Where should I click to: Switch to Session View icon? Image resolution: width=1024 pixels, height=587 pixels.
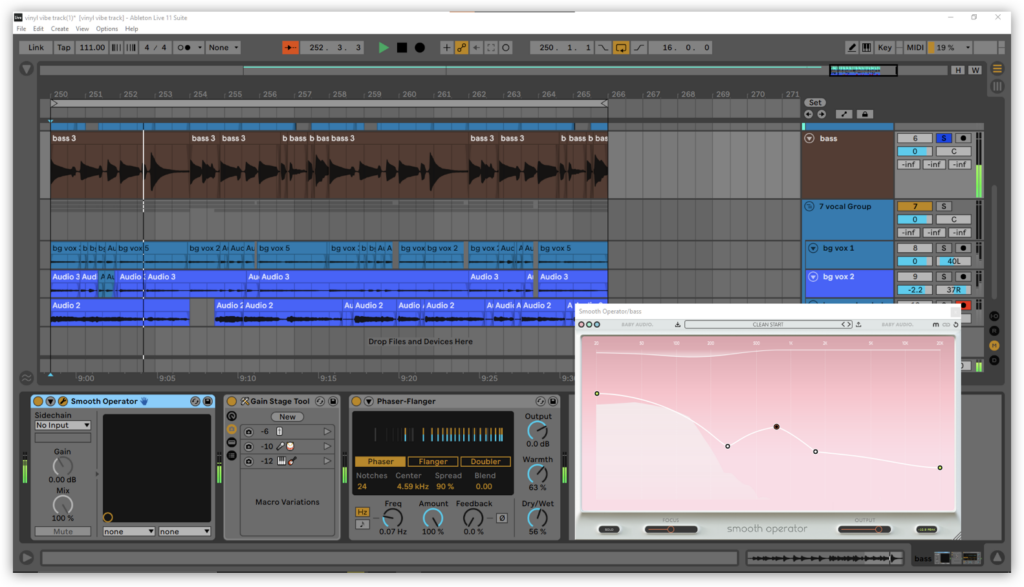coord(997,86)
